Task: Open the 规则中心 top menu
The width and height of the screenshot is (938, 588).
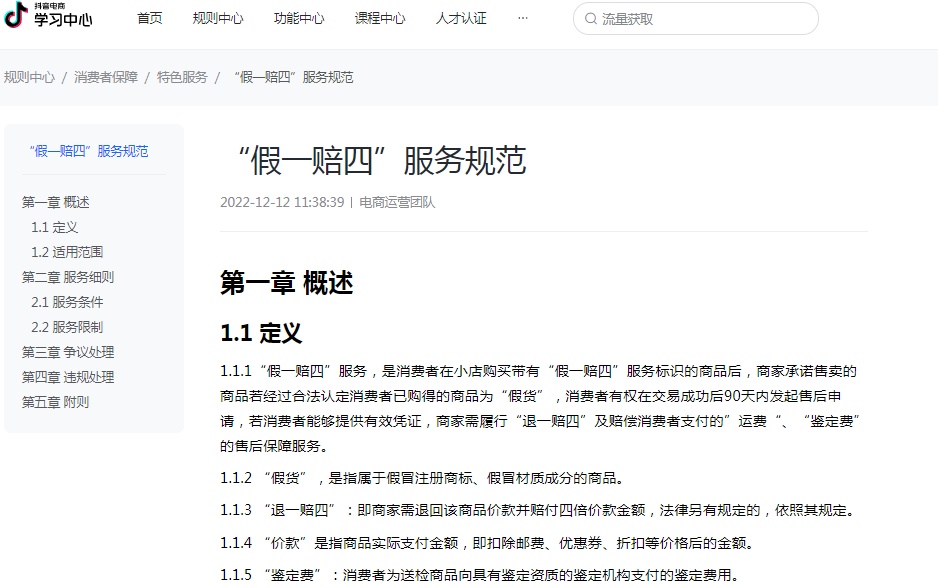Action: pyautogui.click(x=217, y=19)
